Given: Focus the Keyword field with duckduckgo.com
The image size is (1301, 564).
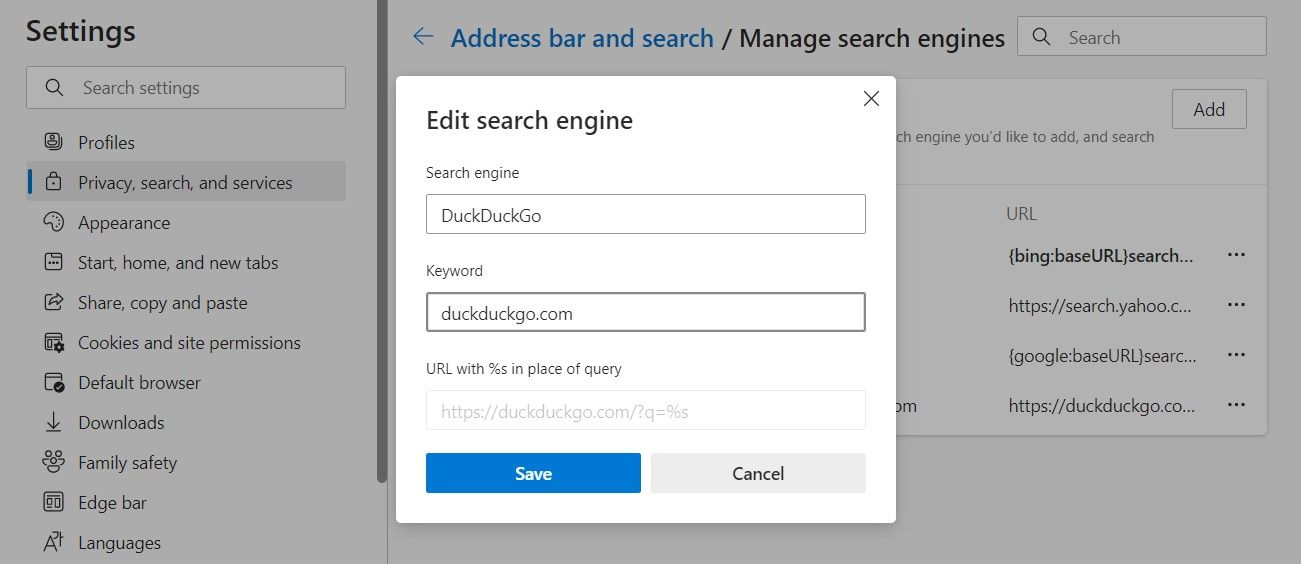Looking at the screenshot, I should (x=645, y=312).
